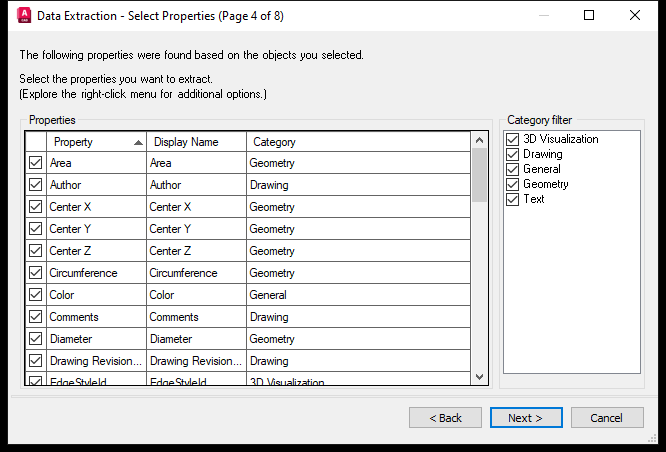
Task: Select the Drawing Revision display name cell
Action: click(x=196, y=361)
